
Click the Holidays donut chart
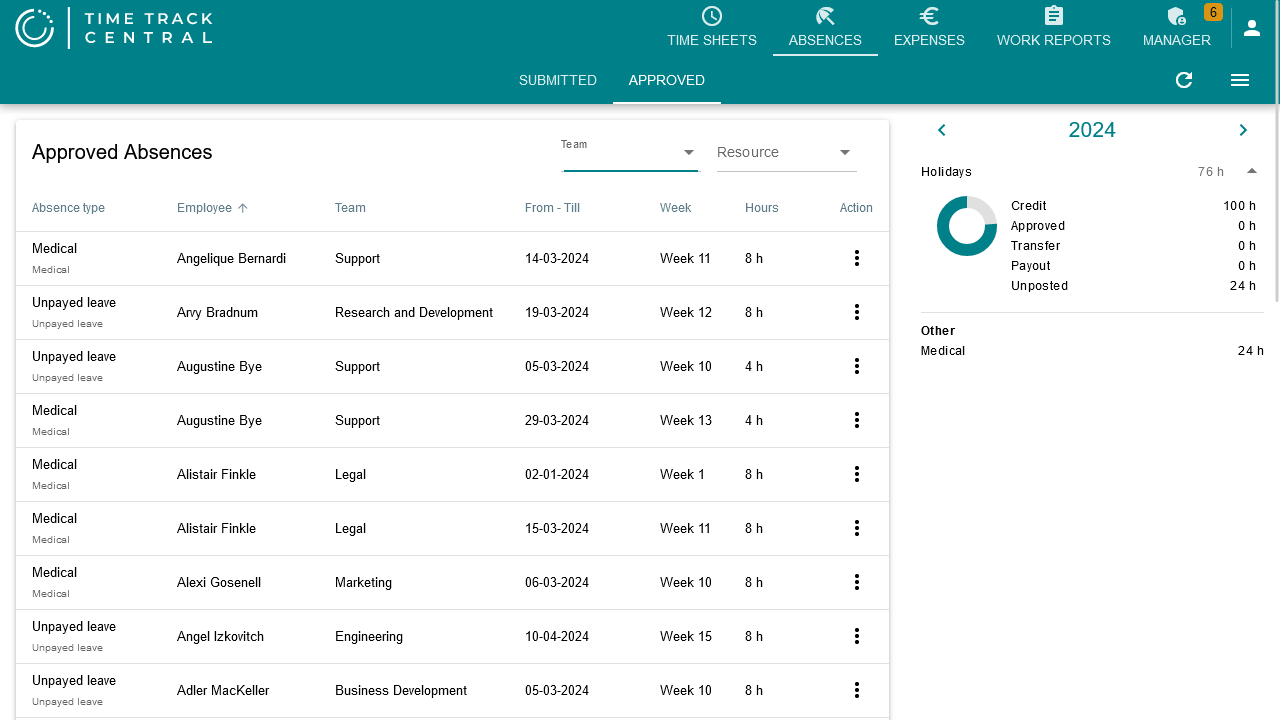click(x=966, y=226)
